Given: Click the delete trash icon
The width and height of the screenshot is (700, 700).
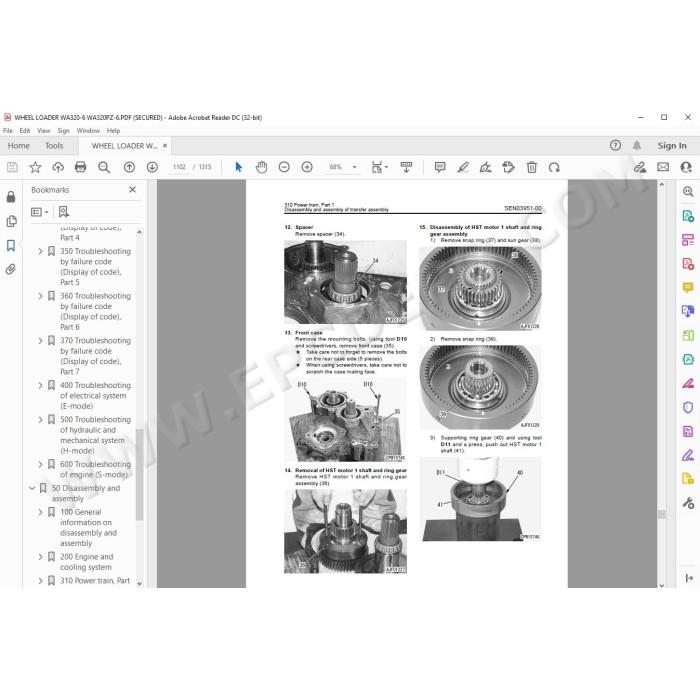Looking at the screenshot, I should point(531,167).
